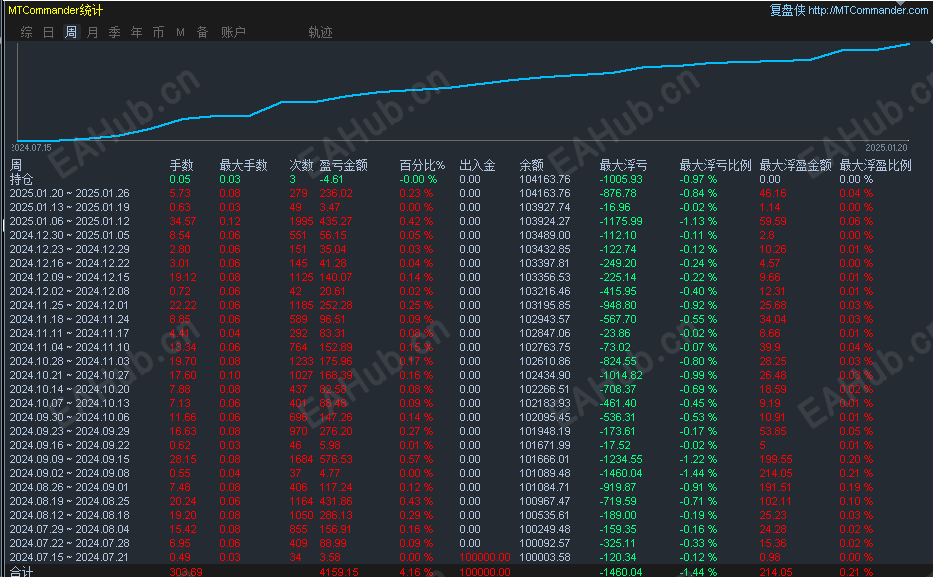Click the 周 column header
933x577 pixels.
coord(16,165)
